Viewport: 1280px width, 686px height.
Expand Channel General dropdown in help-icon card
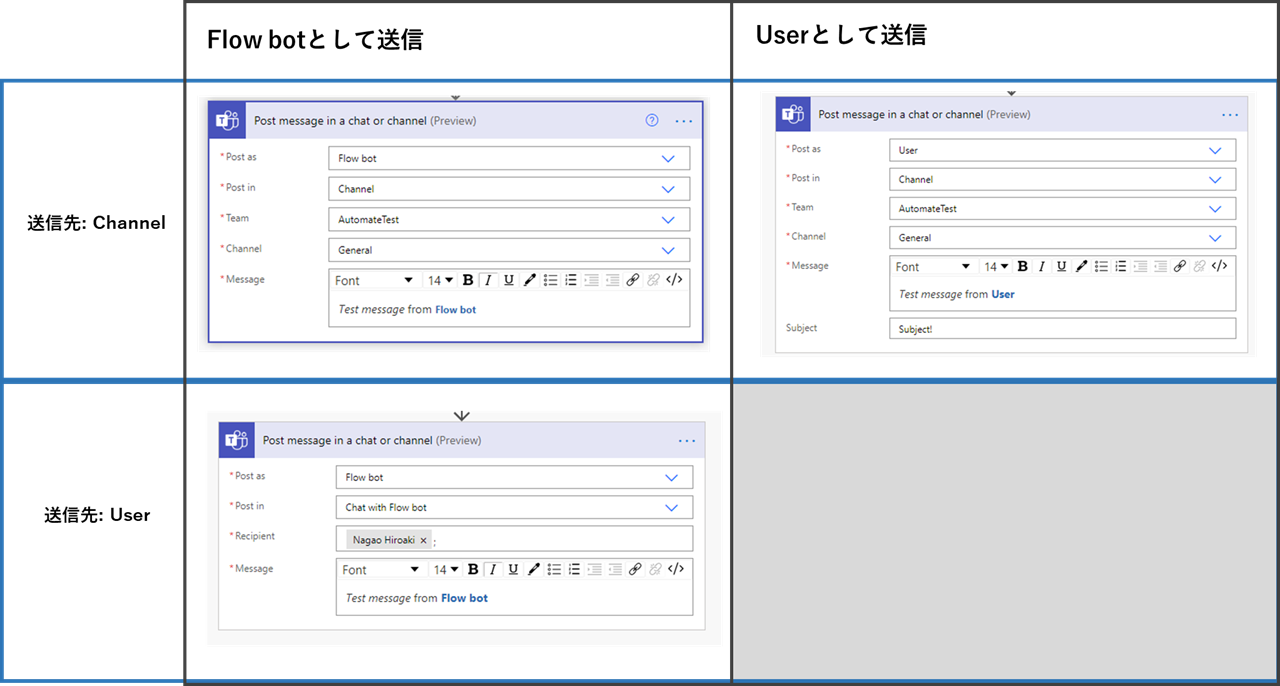coord(668,250)
